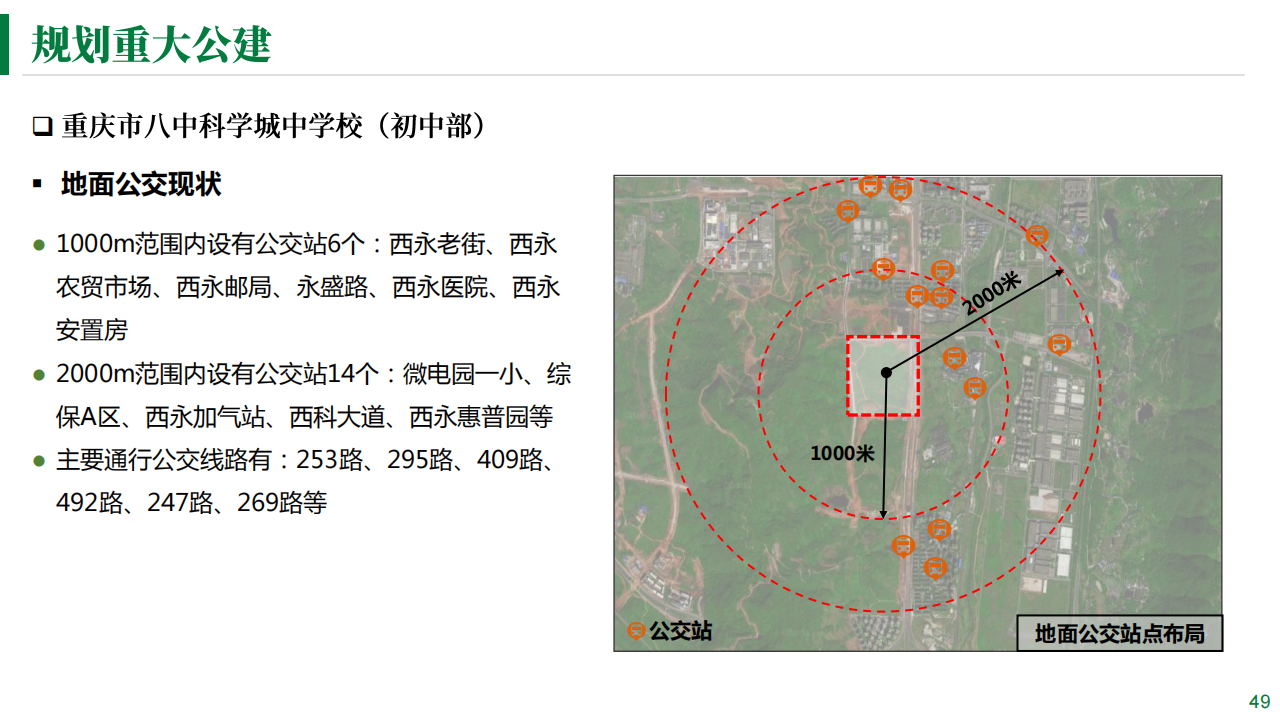Select the 公交站 legend label
The width and height of the screenshot is (1280, 720).
[x=680, y=631]
